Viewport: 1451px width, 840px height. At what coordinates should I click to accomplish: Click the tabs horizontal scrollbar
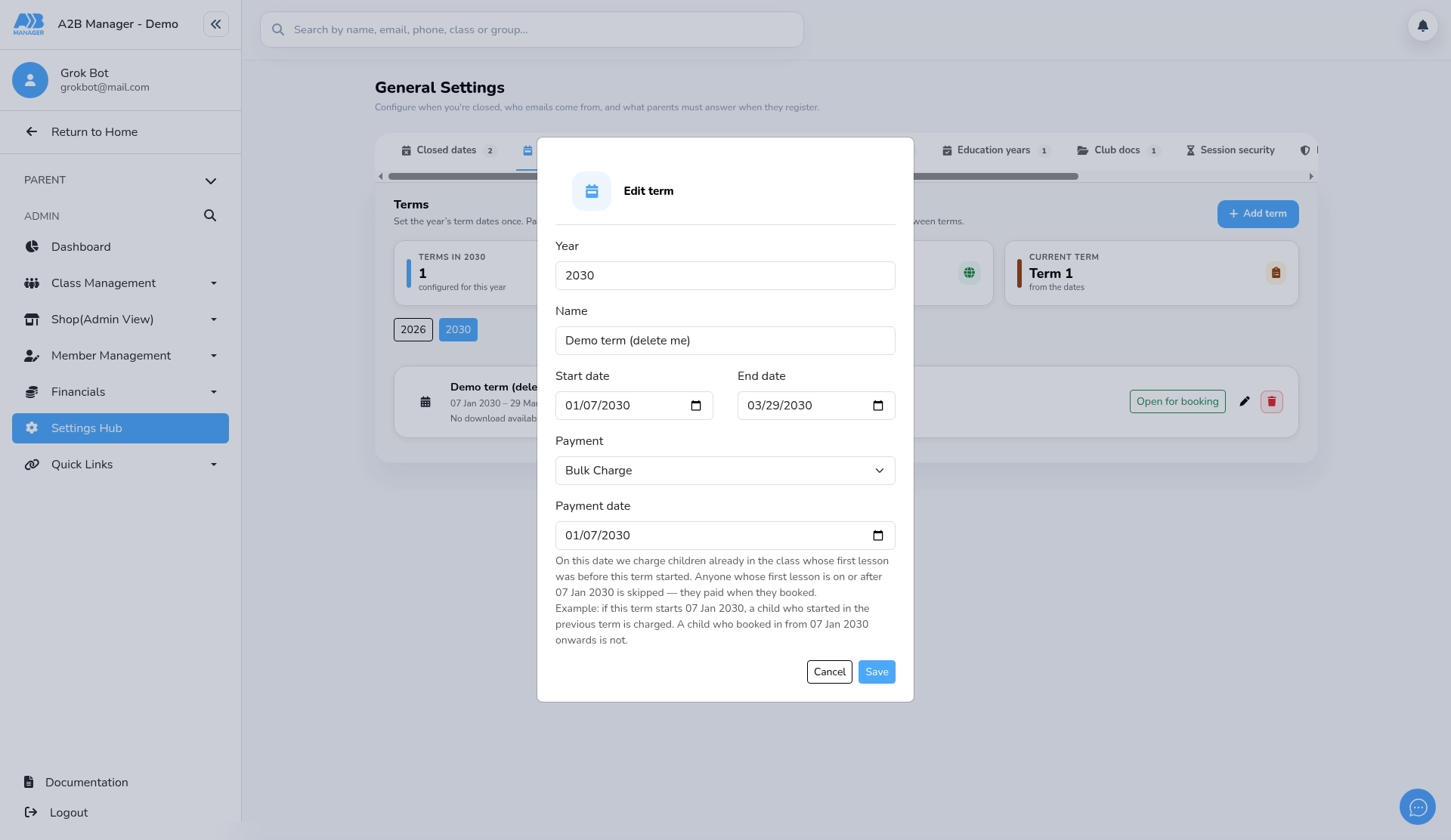733,177
